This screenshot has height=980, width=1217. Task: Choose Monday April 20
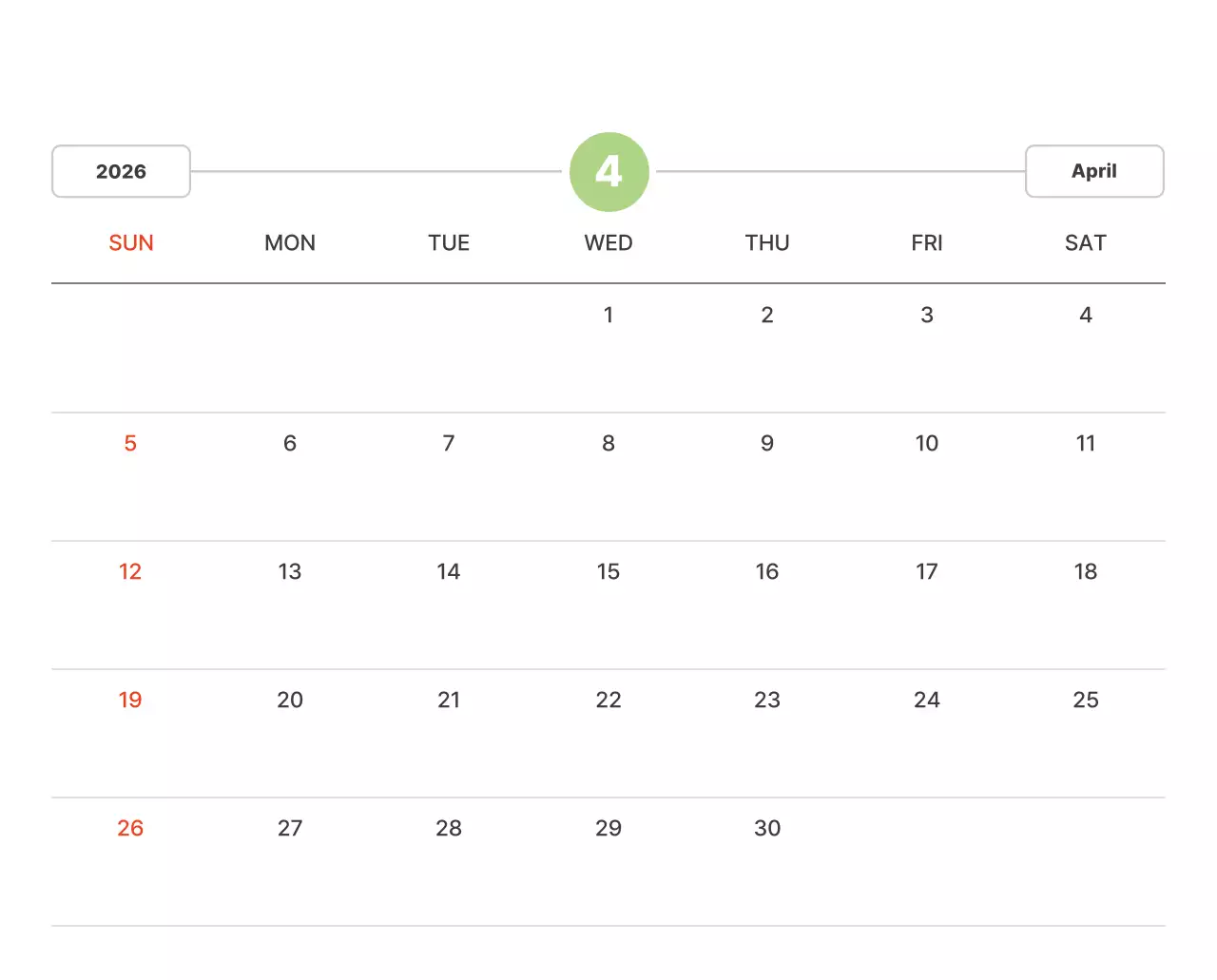(x=290, y=701)
